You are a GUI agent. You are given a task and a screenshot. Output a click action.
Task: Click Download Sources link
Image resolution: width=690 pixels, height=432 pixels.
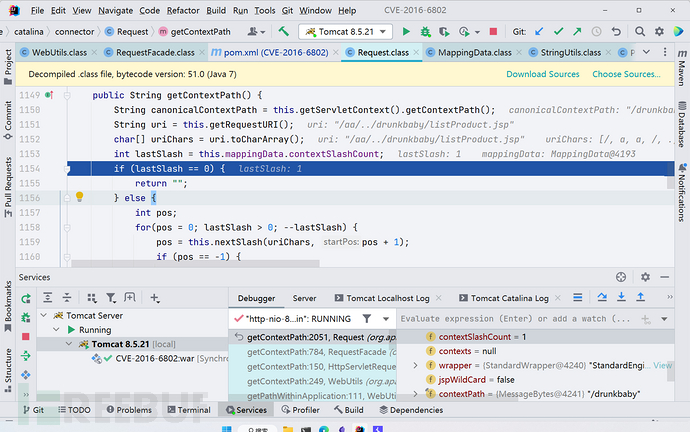point(543,74)
